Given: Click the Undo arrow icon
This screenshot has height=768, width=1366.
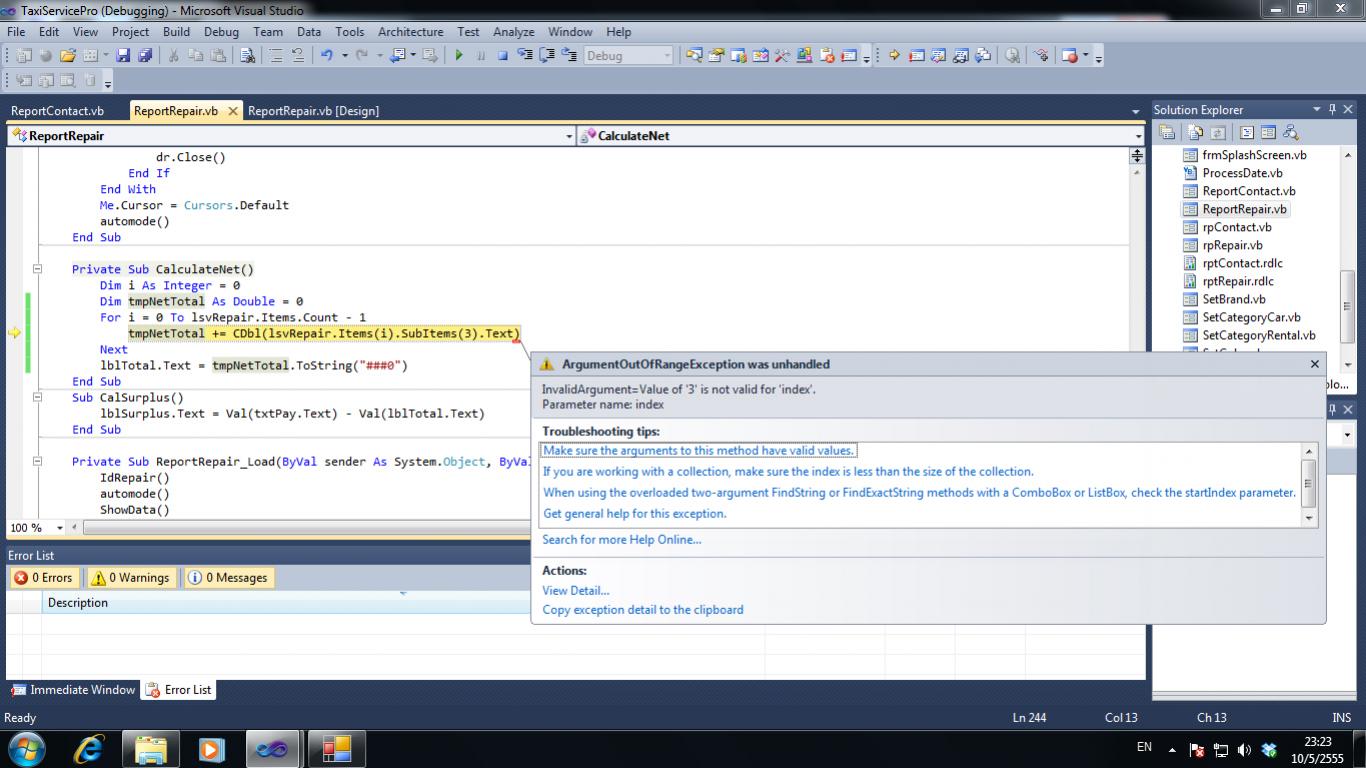Looking at the screenshot, I should (x=326, y=56).
